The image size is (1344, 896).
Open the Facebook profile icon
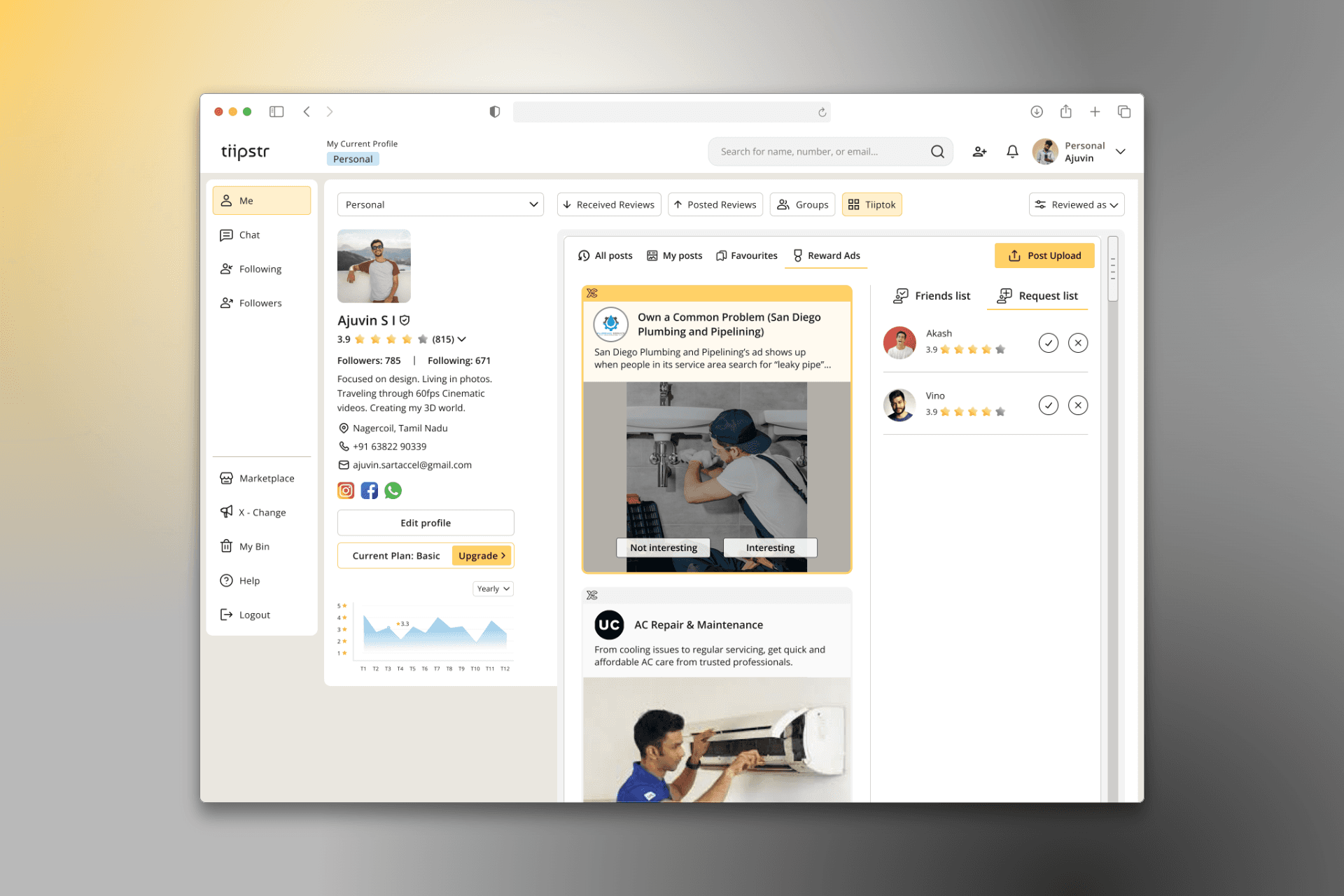(370, 491)
